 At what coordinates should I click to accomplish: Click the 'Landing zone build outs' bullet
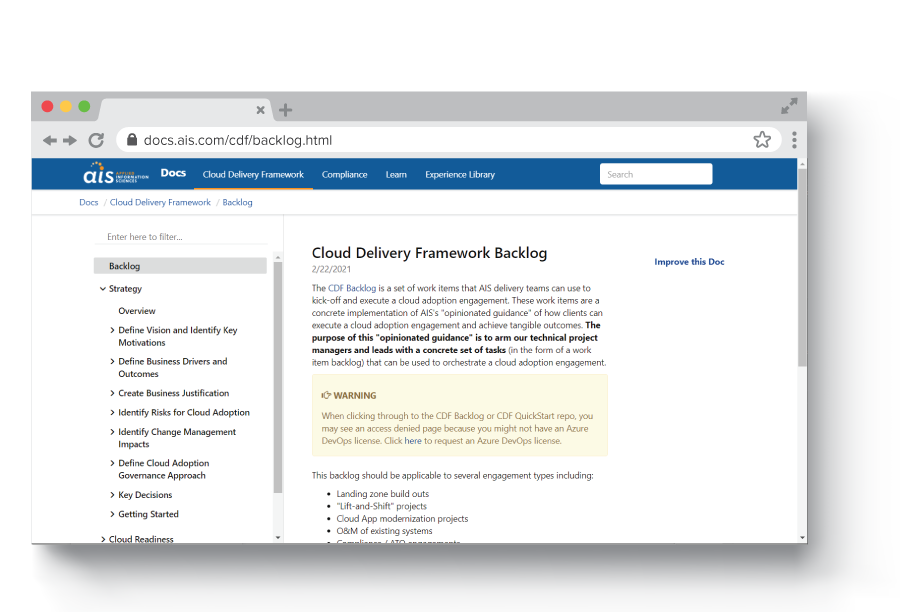(382, 494)
